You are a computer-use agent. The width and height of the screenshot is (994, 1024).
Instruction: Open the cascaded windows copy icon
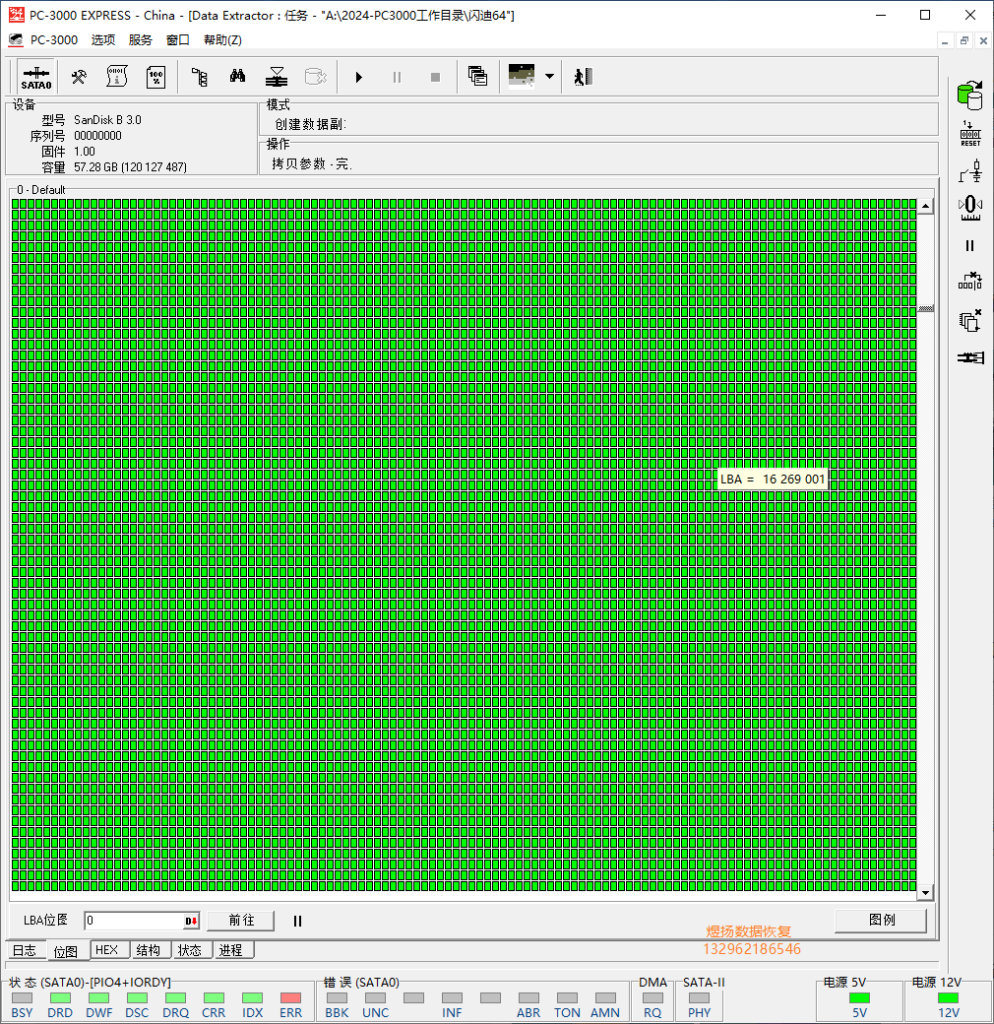[477, 76]
